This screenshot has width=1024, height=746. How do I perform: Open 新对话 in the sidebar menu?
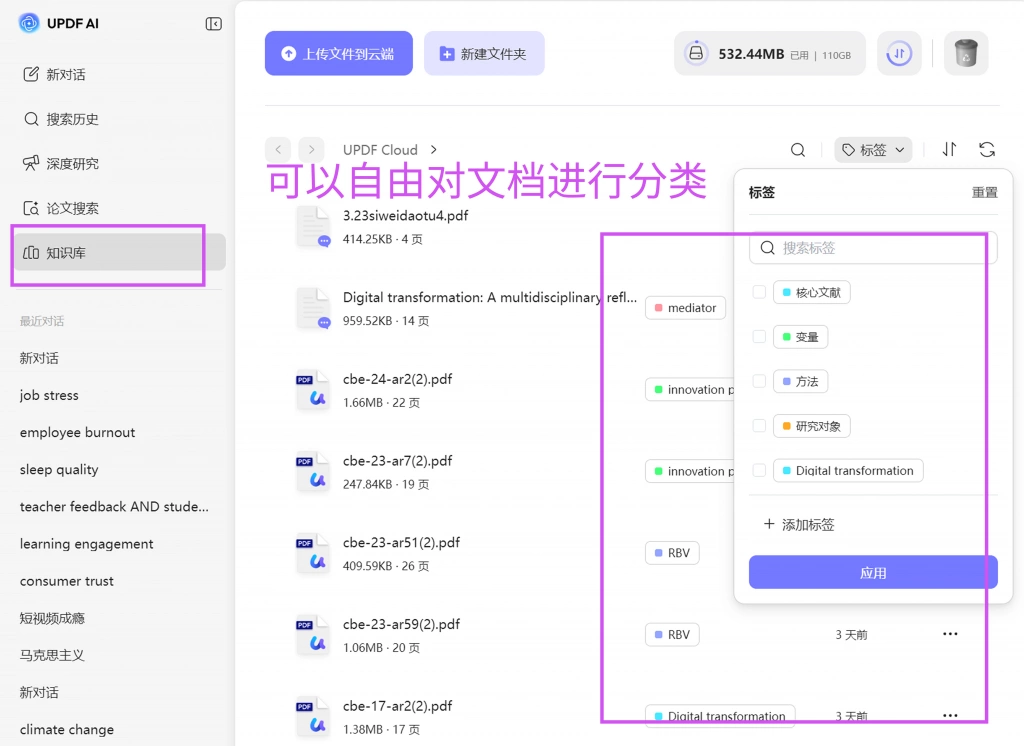tap(54, 74)
